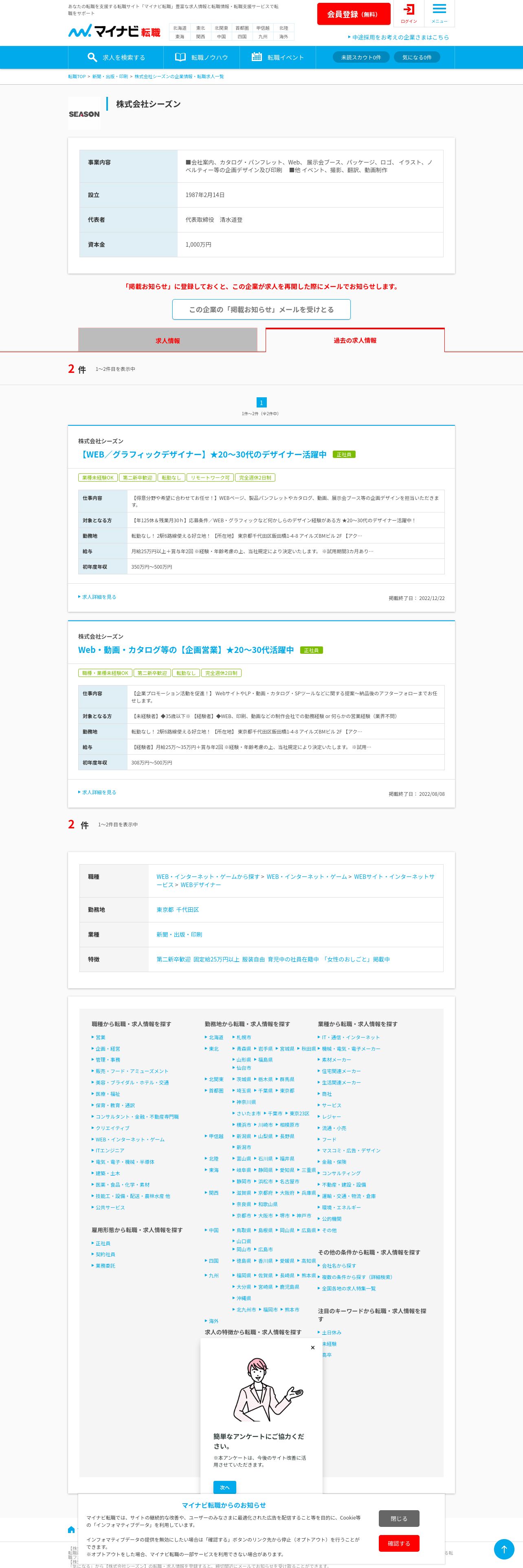Click the 正社員 employment type footer link
The height and width of the screenshot is (1568, 523).
point(103,1243)
